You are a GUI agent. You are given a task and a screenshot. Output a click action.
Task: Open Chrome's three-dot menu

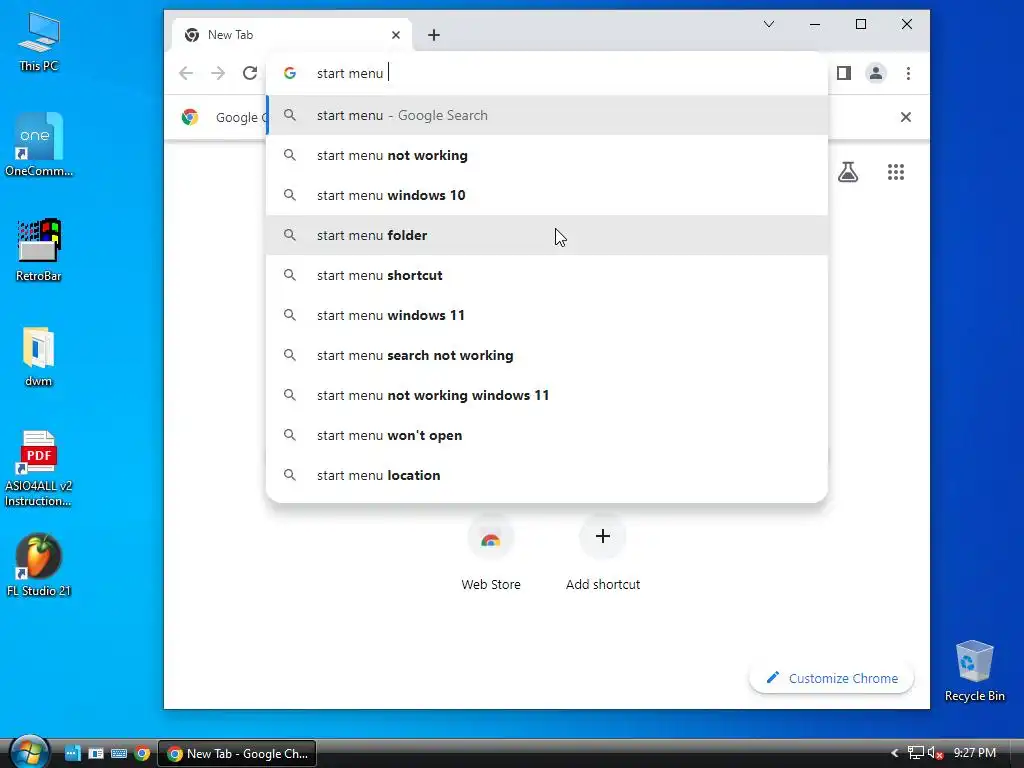pyautogui.click(x=908, y=73)
